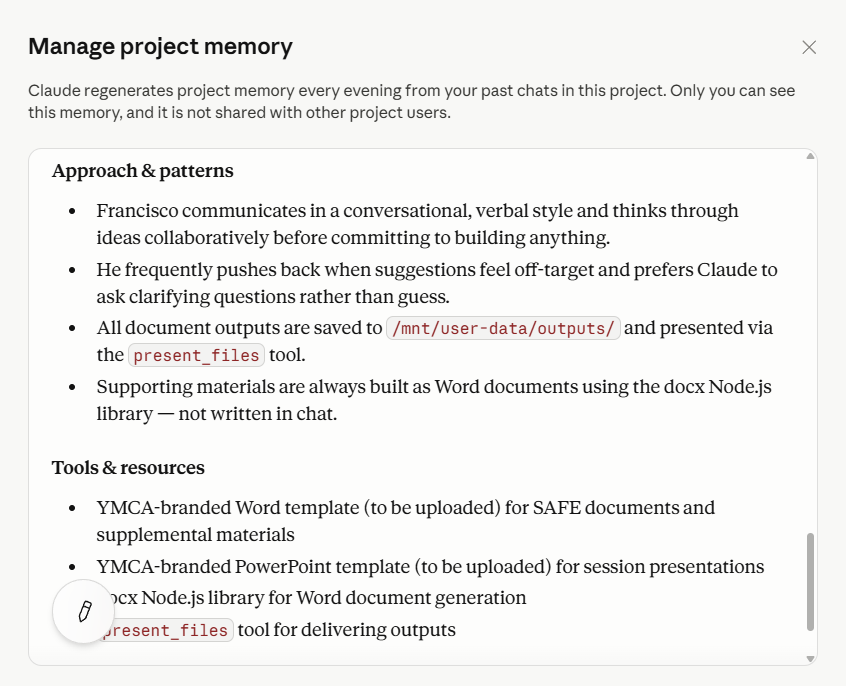Click the /mnt/user-data/outputs/ code path
This screenshot has height=686, width=846.
coord(503,328)
